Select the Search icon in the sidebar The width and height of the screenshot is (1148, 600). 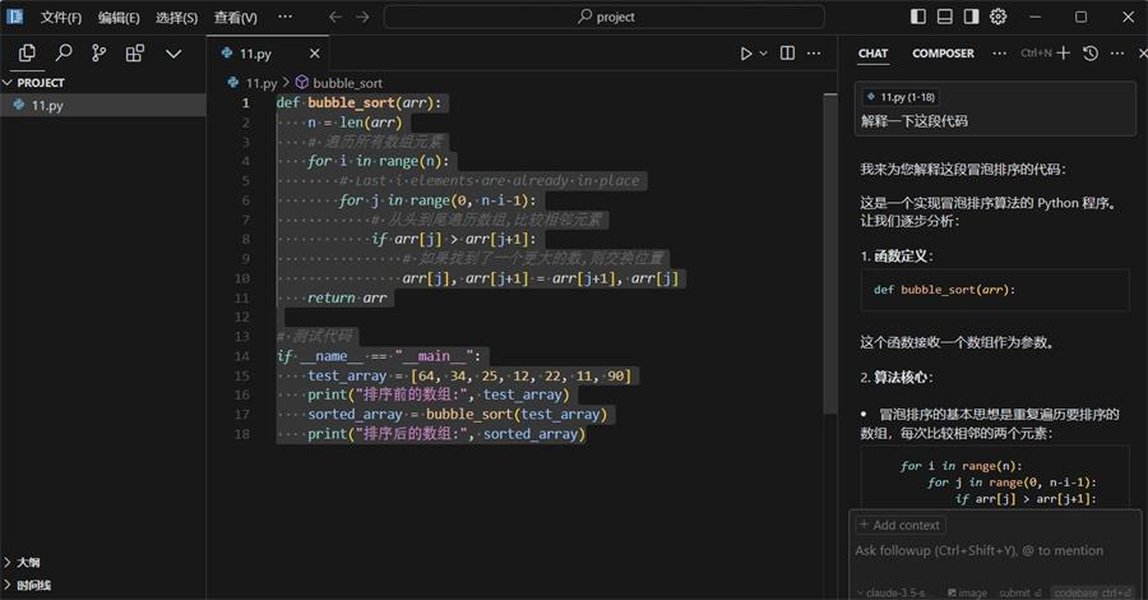tap(63, 52)
